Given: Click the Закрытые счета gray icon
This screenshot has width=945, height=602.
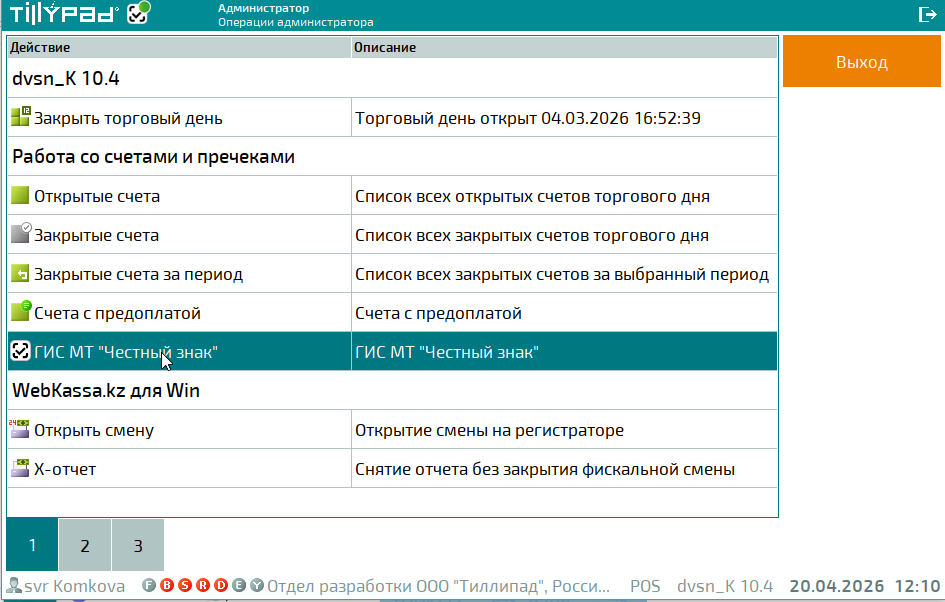Looking at the screenshot, I should tap(20, 234).
